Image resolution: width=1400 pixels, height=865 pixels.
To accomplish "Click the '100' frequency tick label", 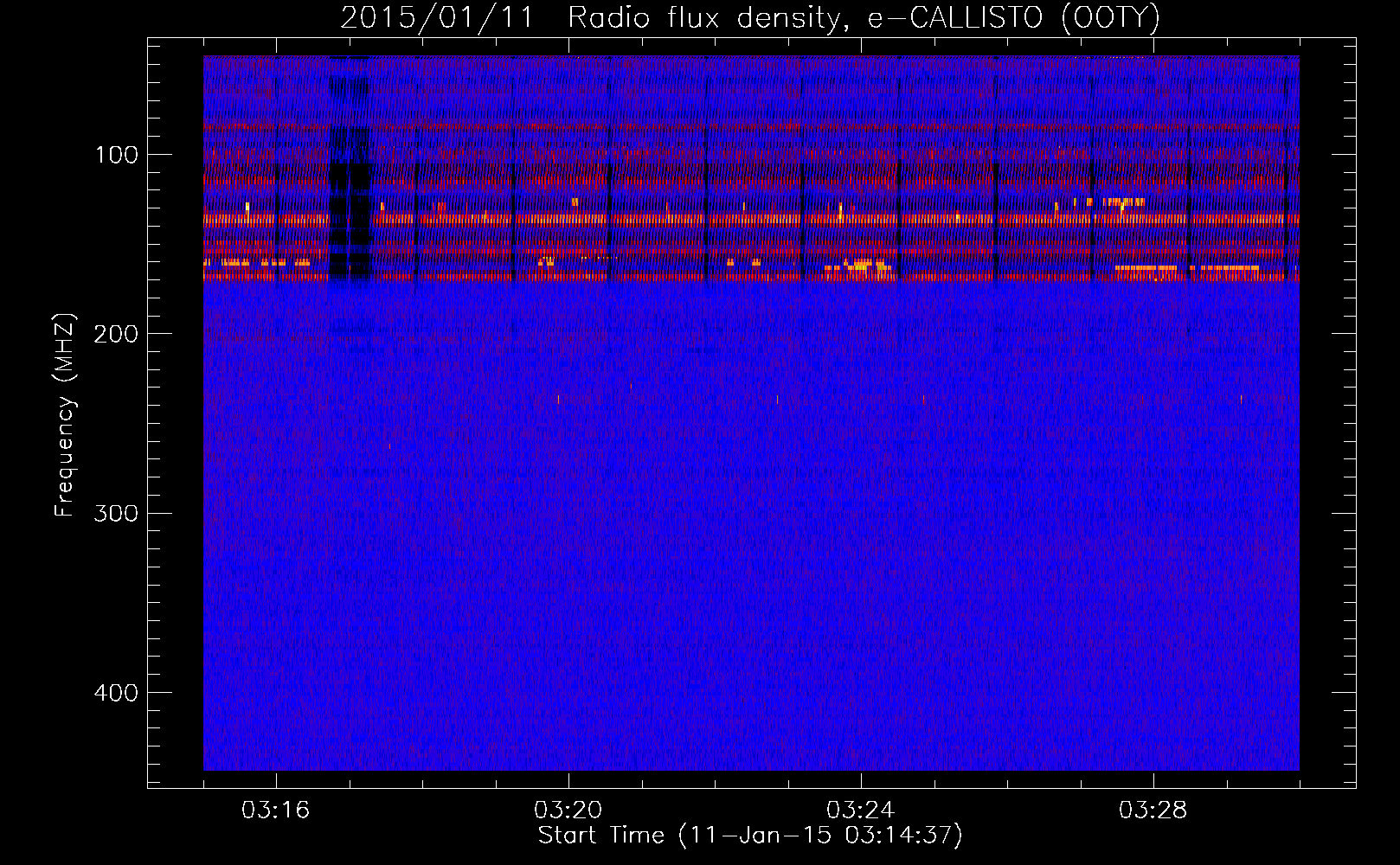I will tap(116, 155).
